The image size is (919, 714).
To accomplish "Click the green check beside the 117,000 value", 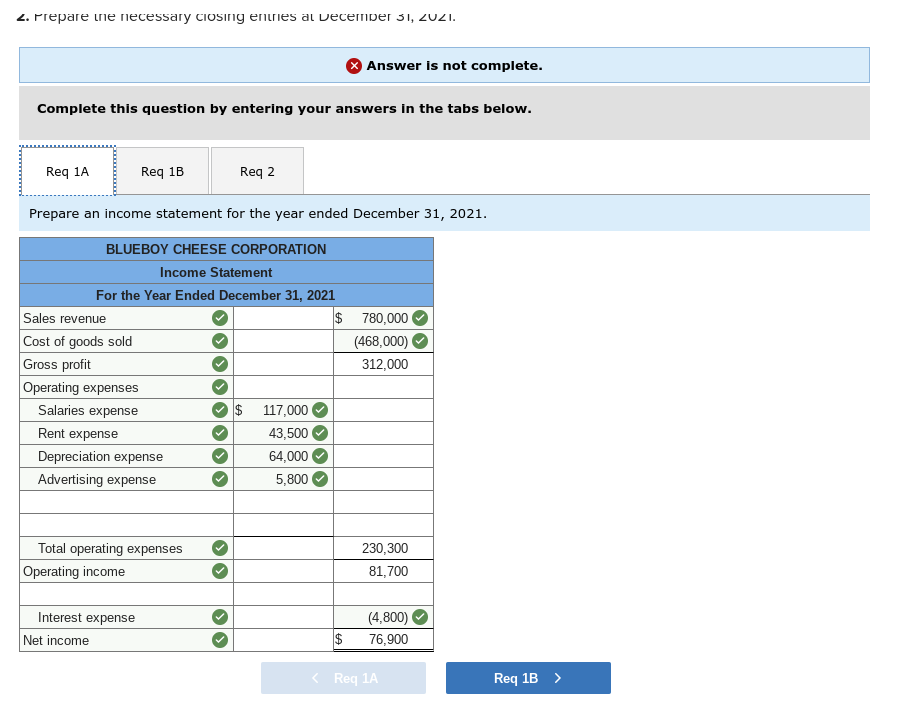I will pos(320,410).
